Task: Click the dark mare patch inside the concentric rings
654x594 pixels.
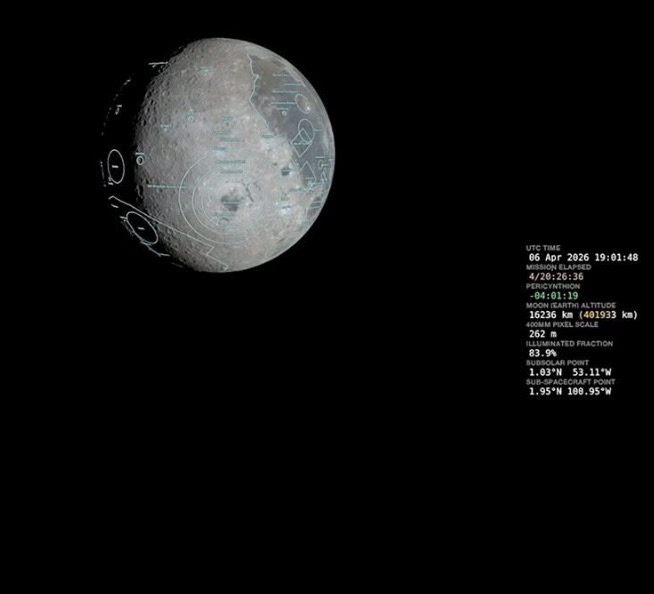Action: pos(231,201)
